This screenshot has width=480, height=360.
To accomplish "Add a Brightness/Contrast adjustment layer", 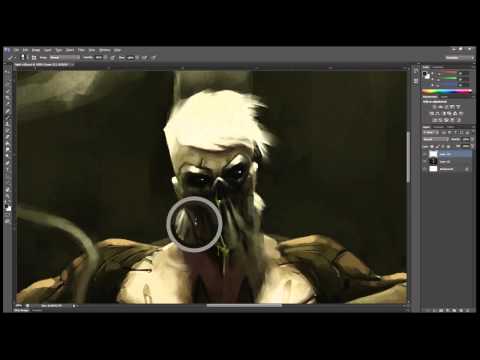I will point(434,107).
